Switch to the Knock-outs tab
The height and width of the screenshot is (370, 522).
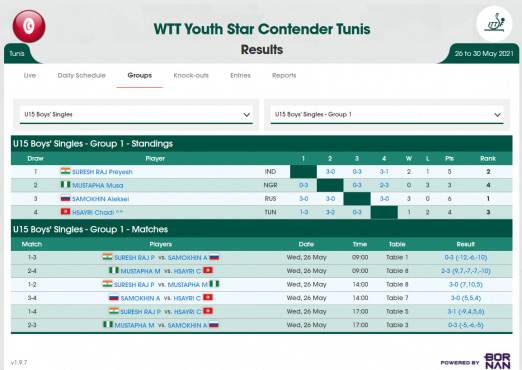[191, 75]
